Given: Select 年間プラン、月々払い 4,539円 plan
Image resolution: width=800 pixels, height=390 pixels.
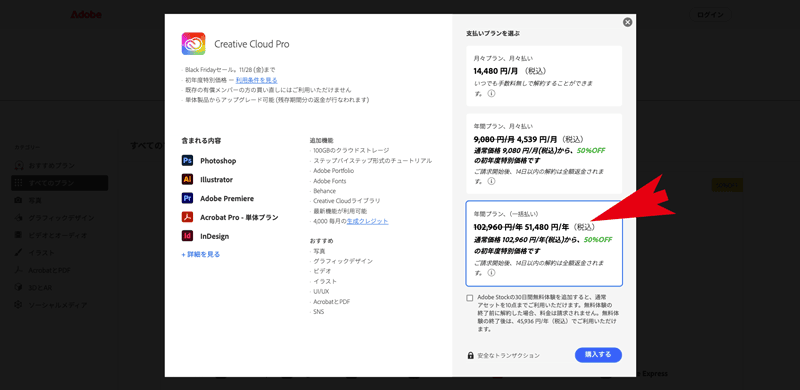Looking at the screenshot, I should click(544, 153).
